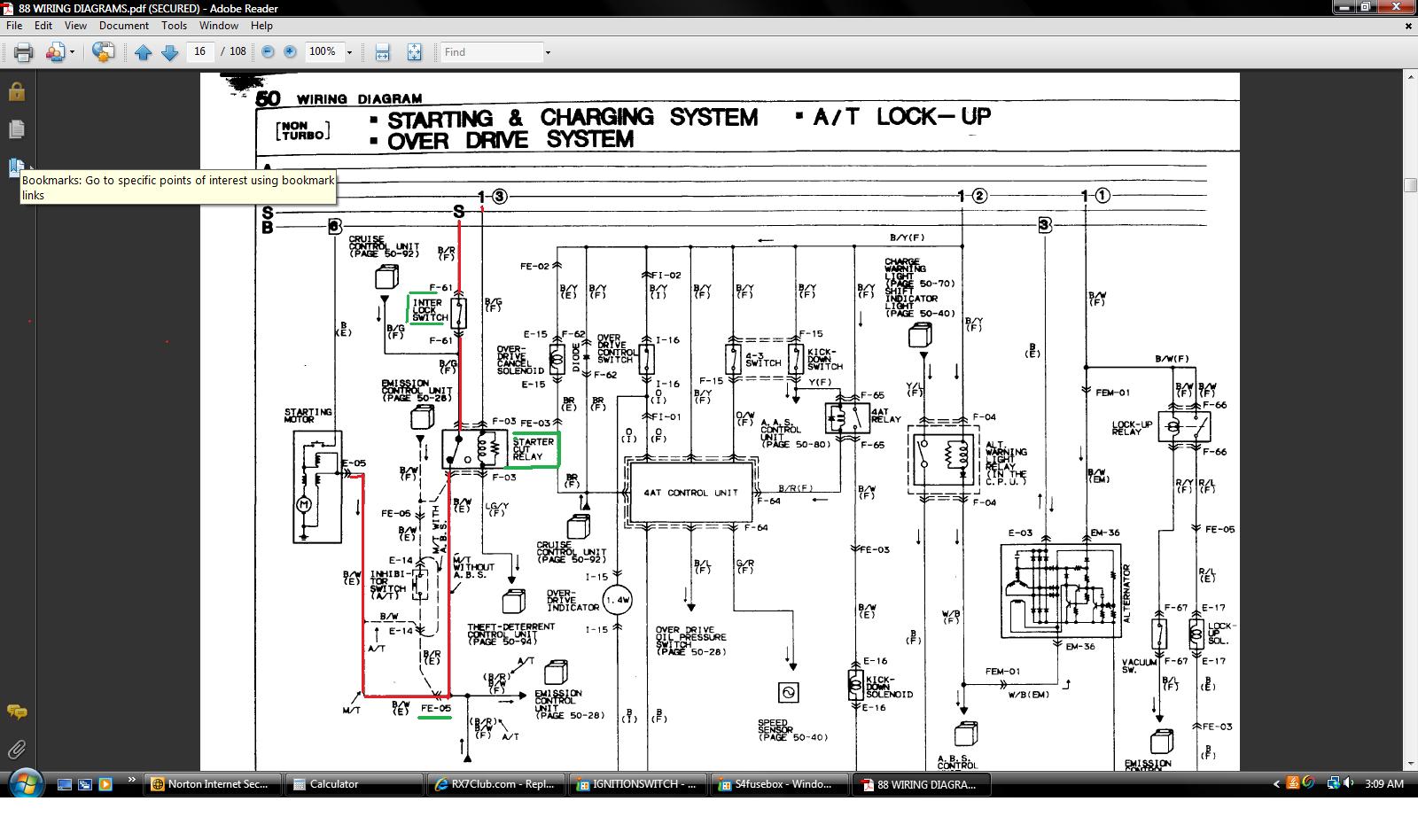The image size is (1418, 840).
Task: Click the security lock icon in the sidebar
Action: (x=16, y=91)
